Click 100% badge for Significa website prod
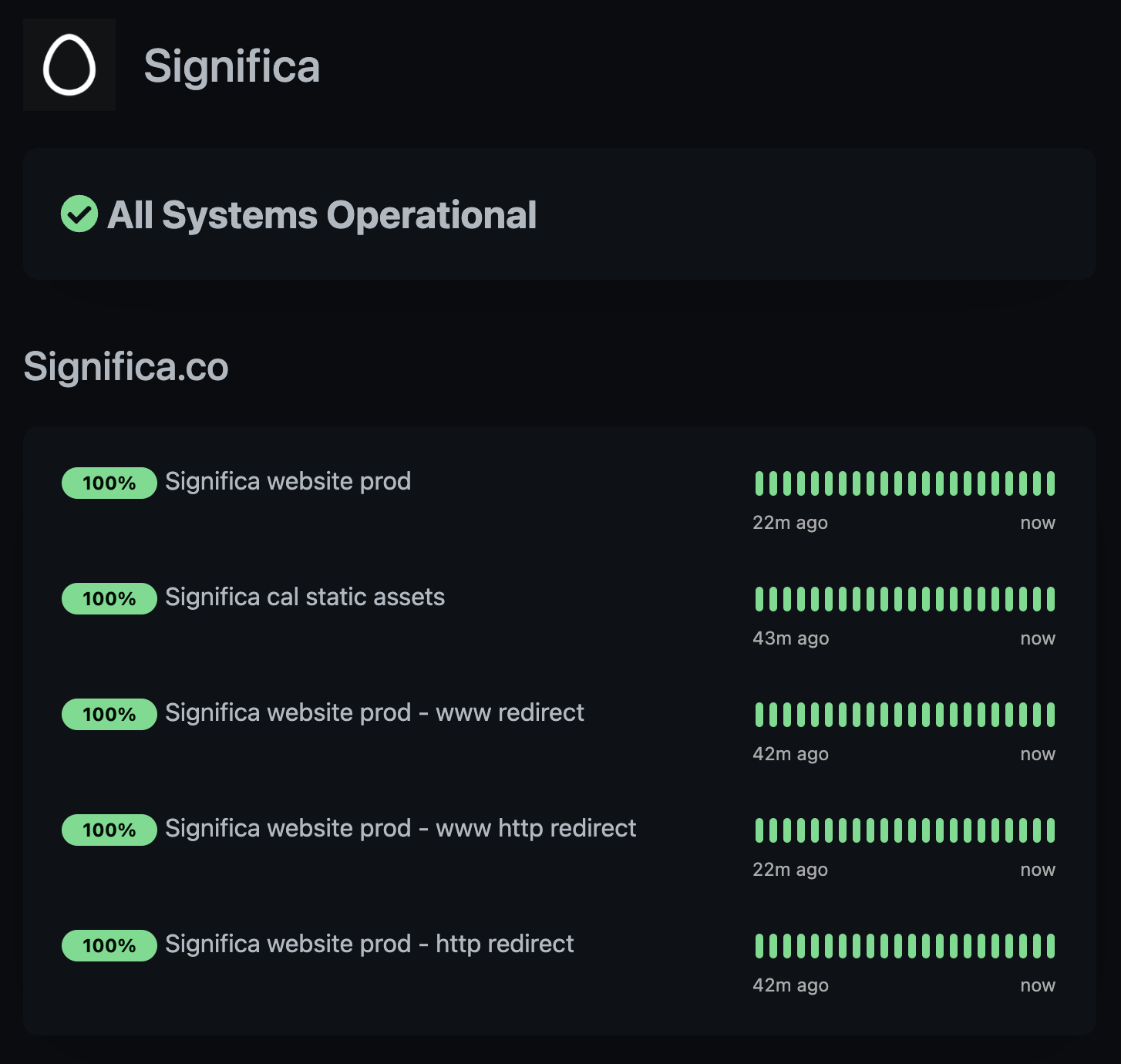This screenshot has height=1064, width=1121. (109, 483)
